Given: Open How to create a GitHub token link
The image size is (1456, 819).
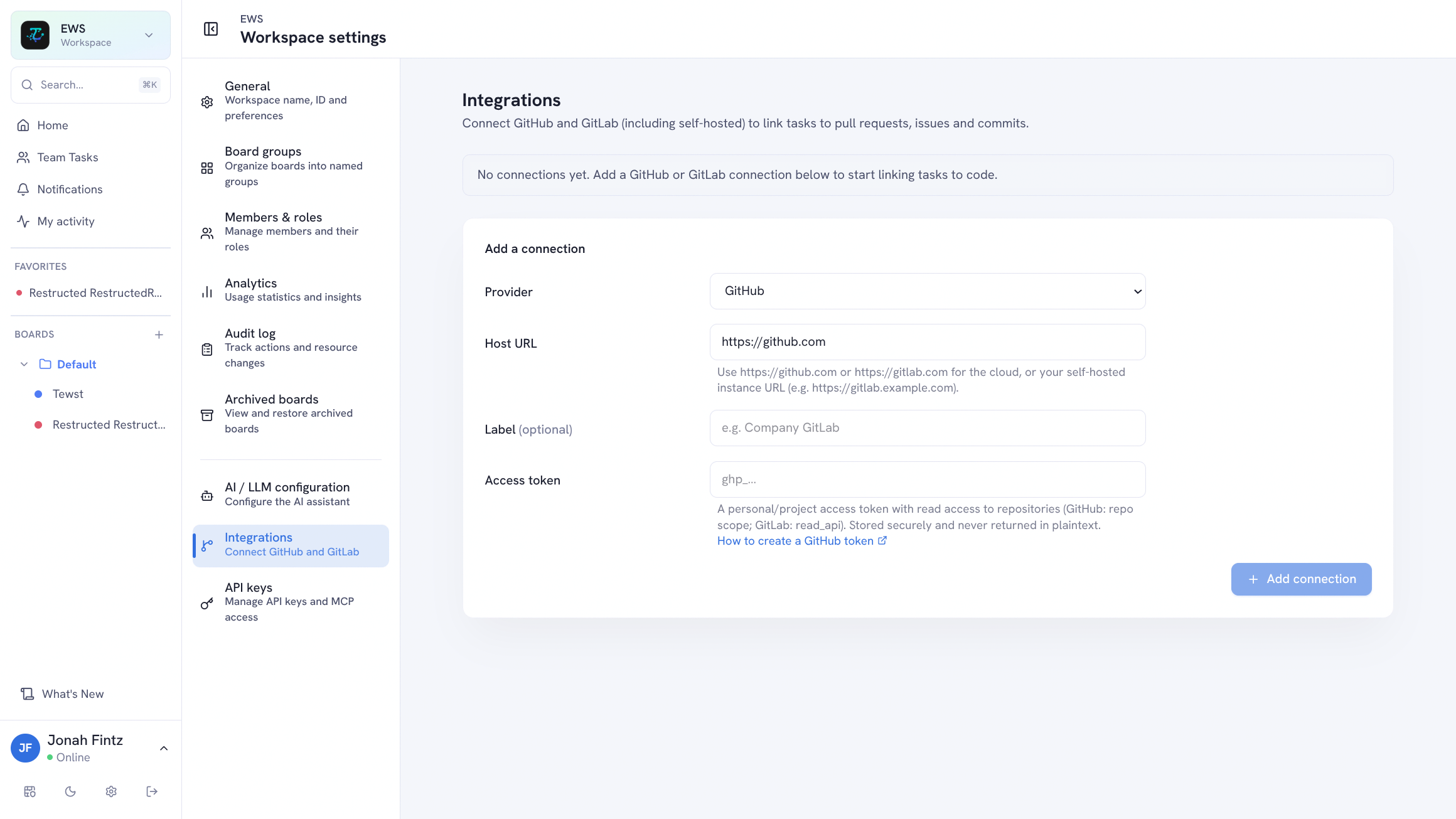Looking at the screenshot, I should 802,541.
